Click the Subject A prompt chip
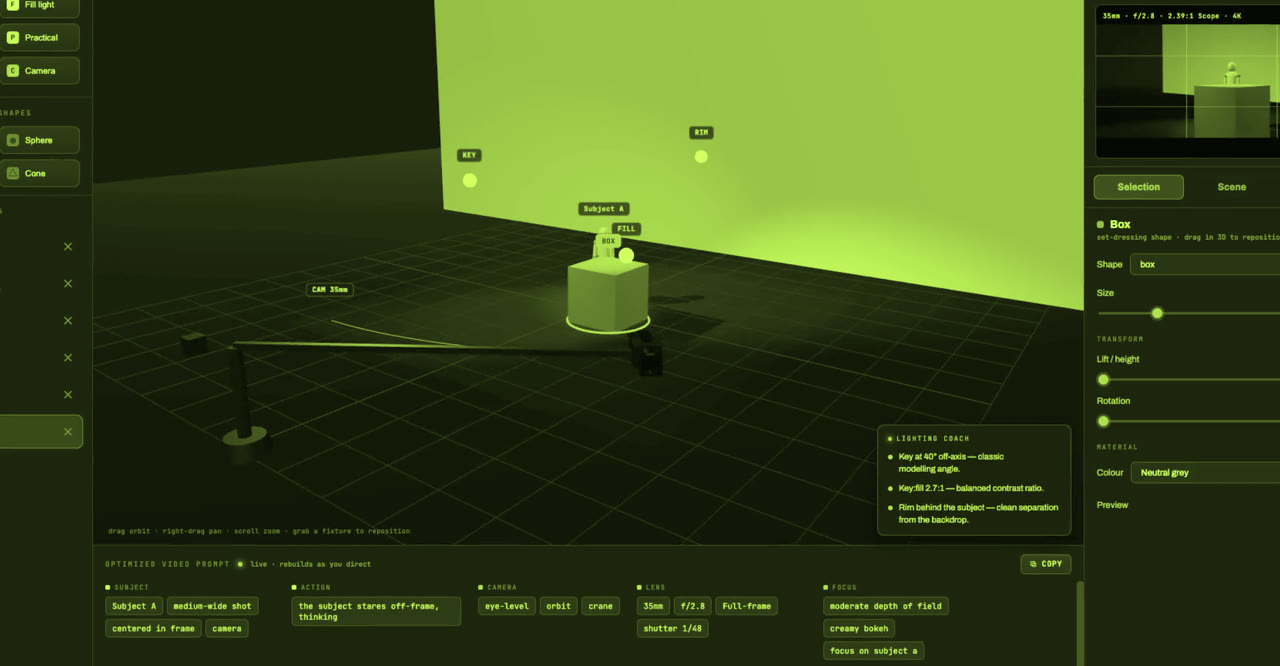 tap(134, 606)
